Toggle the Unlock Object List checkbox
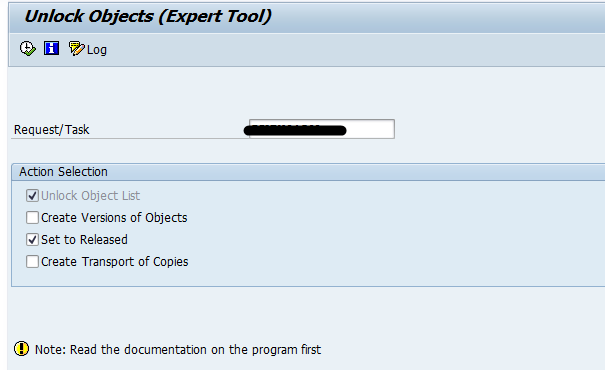Image resolution: width=605 pixels, height=370 pixels. 32,196
